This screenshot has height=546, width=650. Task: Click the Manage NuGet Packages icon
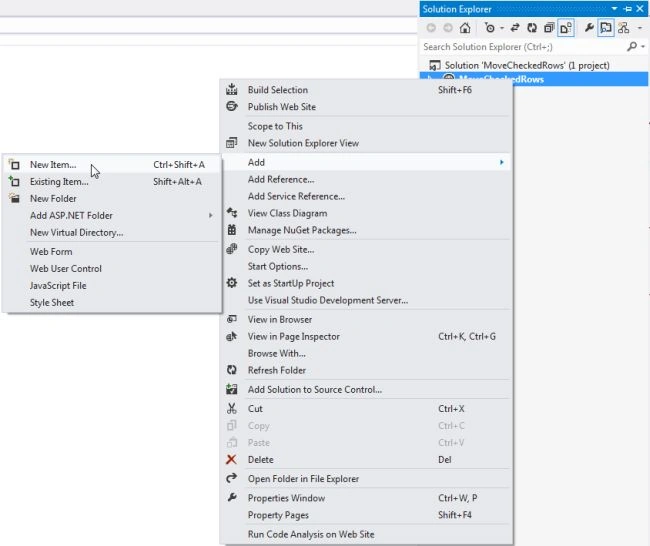[232, 230]
